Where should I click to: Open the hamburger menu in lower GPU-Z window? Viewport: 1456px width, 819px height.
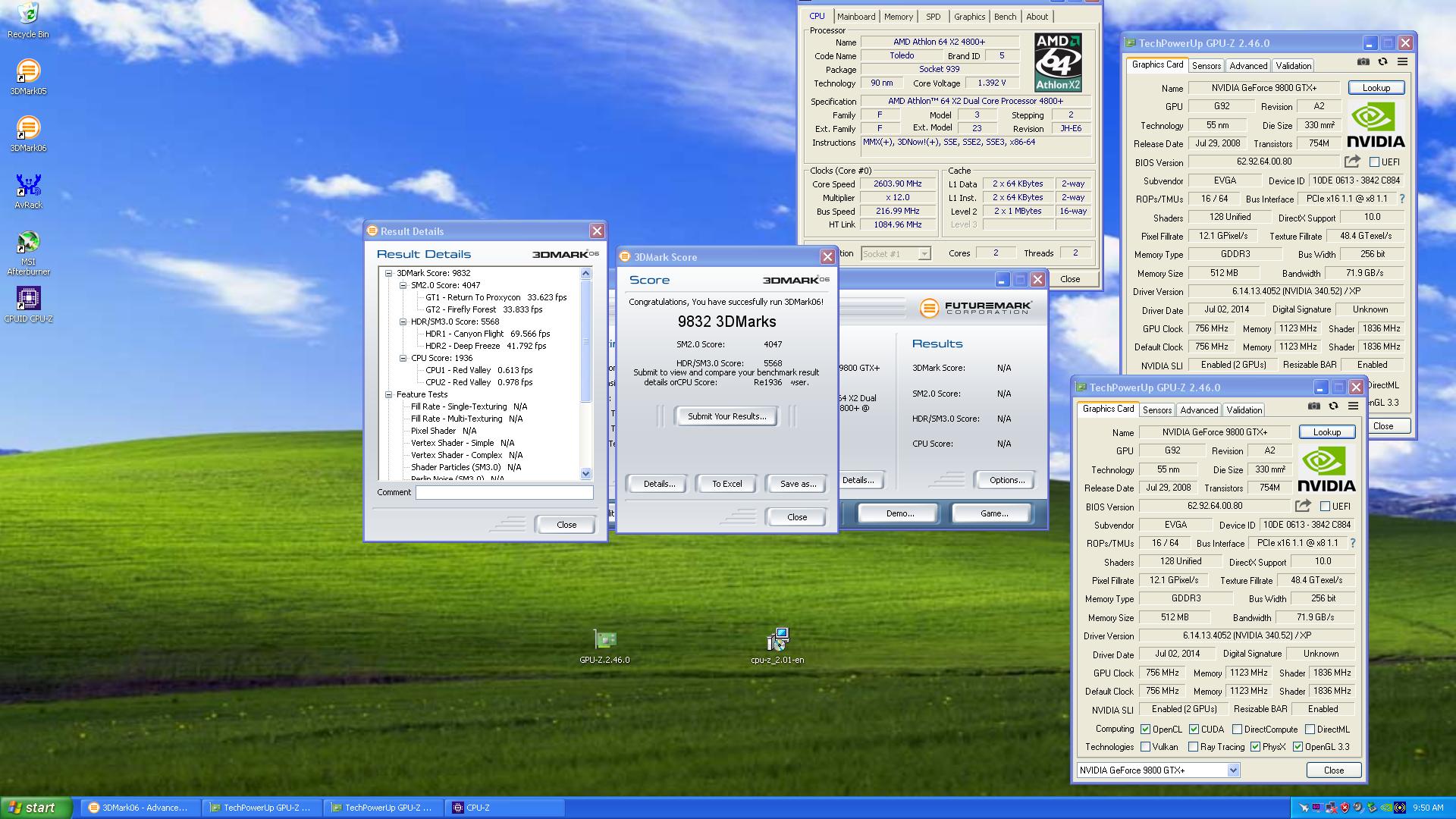[x=1353, y=406]
